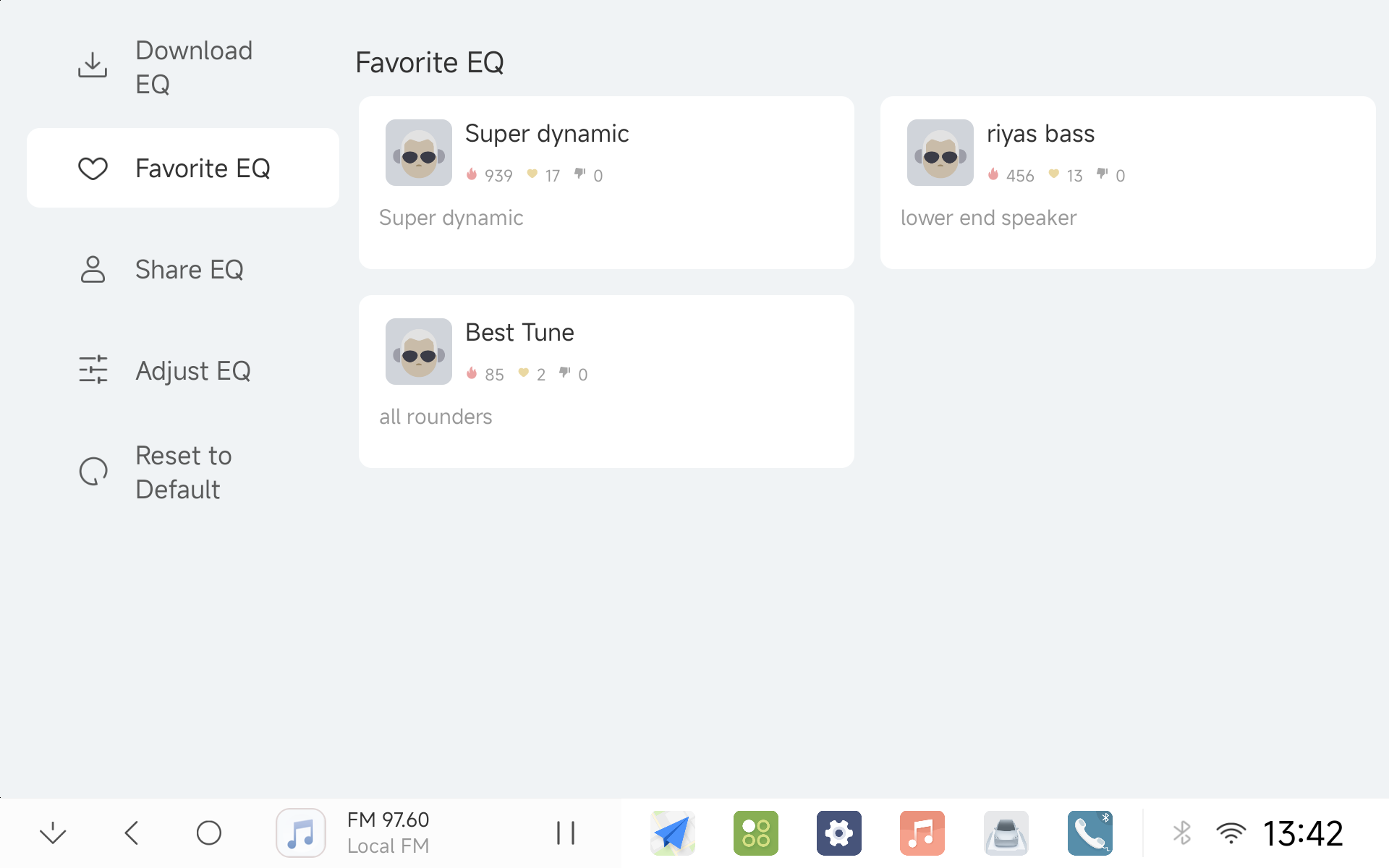Pause the FM 97.60 radio playback
1389x868 pixels.
pyautogui.click(x=566, y=833)
